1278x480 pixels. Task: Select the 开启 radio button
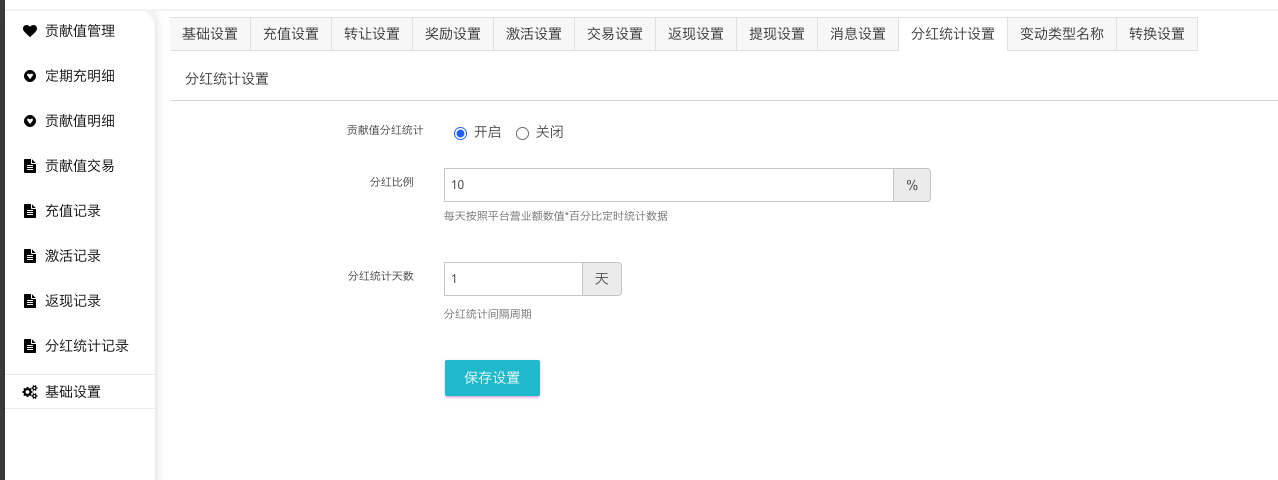click(x=461, y=133)
